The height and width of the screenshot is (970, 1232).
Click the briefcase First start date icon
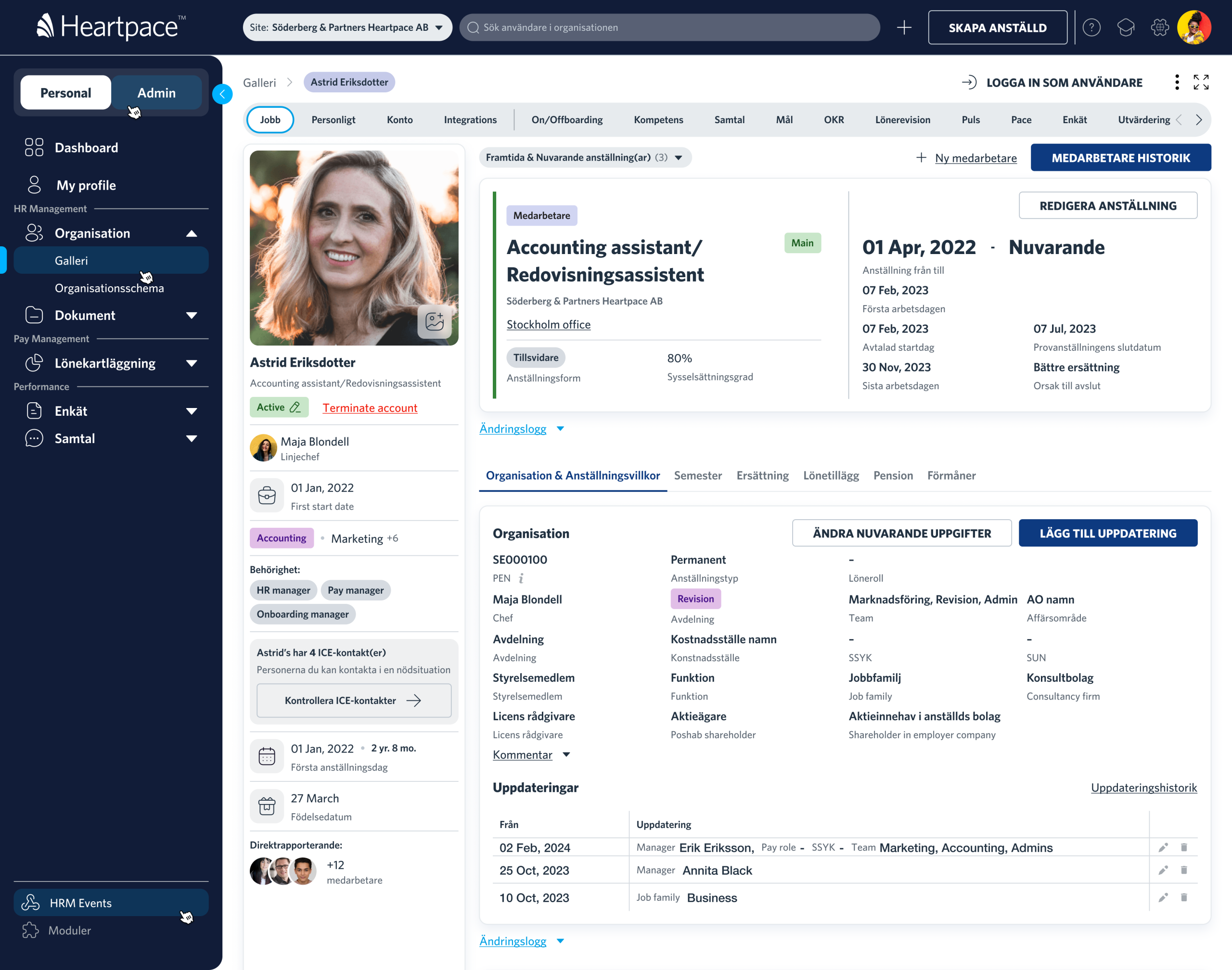267,495
